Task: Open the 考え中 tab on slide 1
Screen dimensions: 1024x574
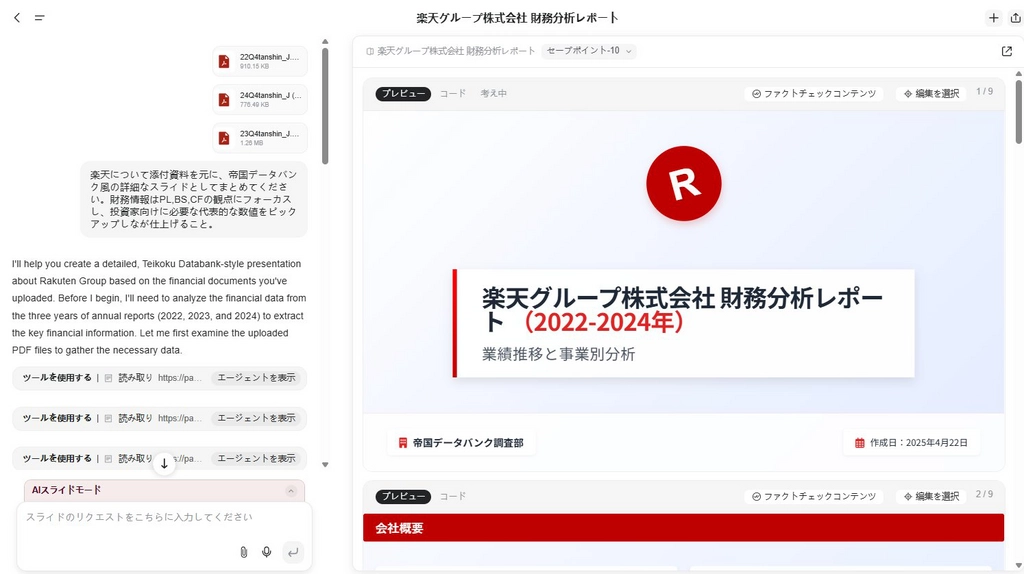Action: (494, 93)
